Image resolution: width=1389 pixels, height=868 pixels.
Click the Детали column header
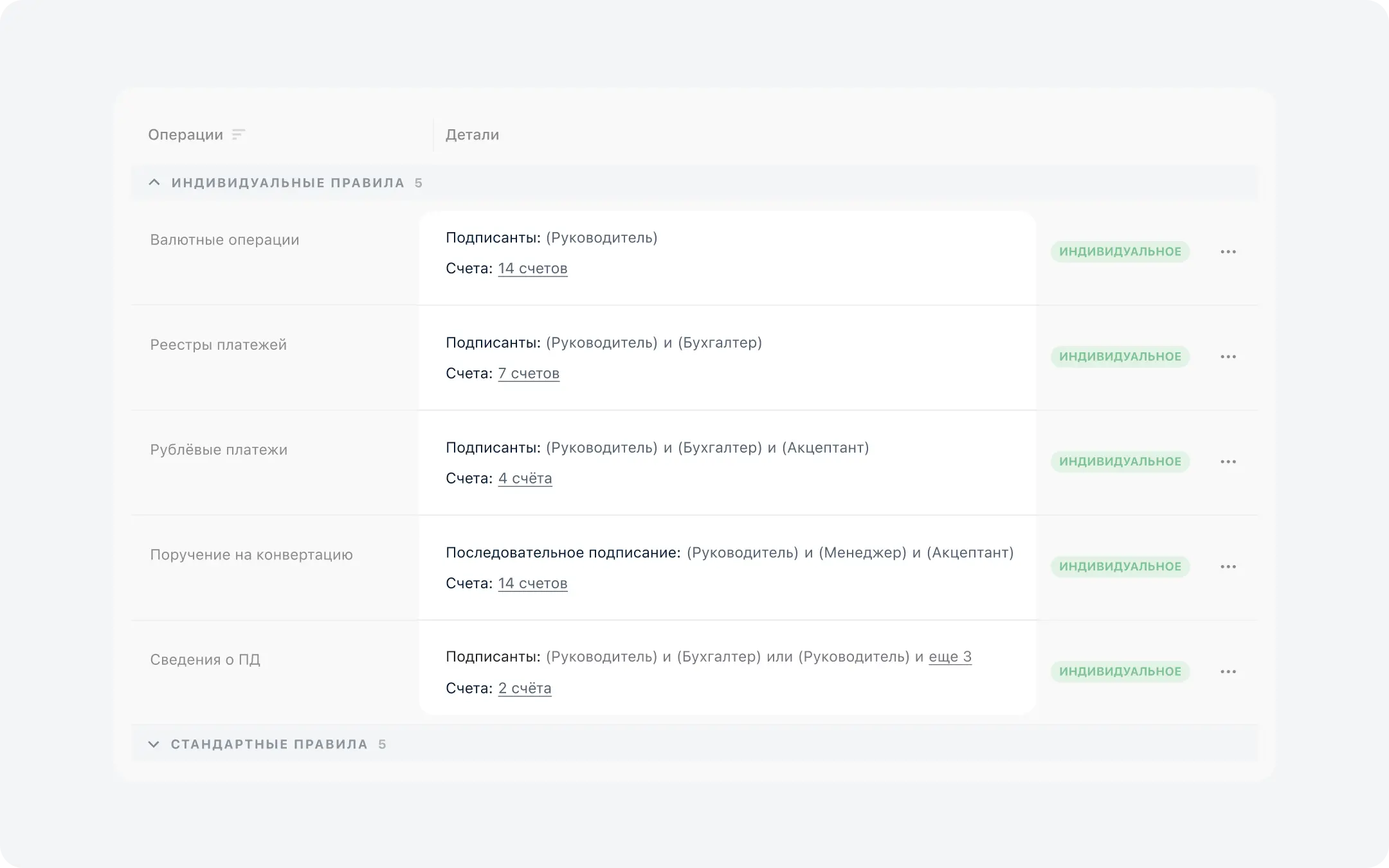click(472, 134)
